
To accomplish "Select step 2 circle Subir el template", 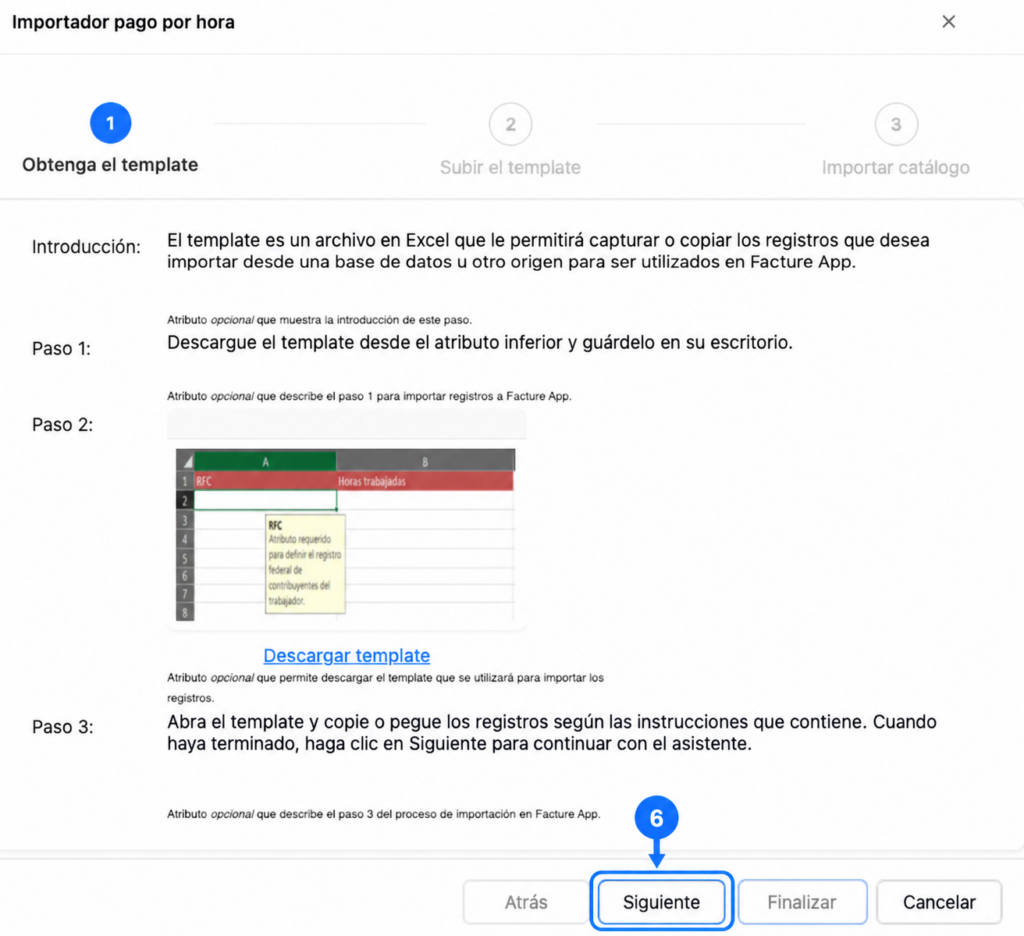I will pos(510,124).
